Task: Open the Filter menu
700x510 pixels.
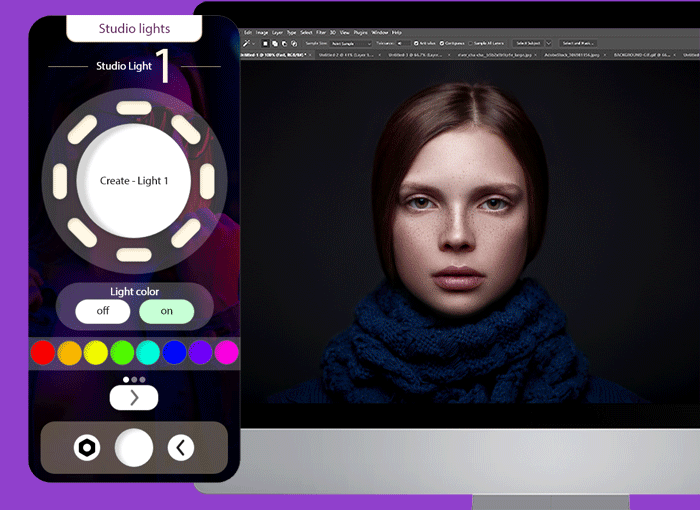Action: click(x=322, y=33)
